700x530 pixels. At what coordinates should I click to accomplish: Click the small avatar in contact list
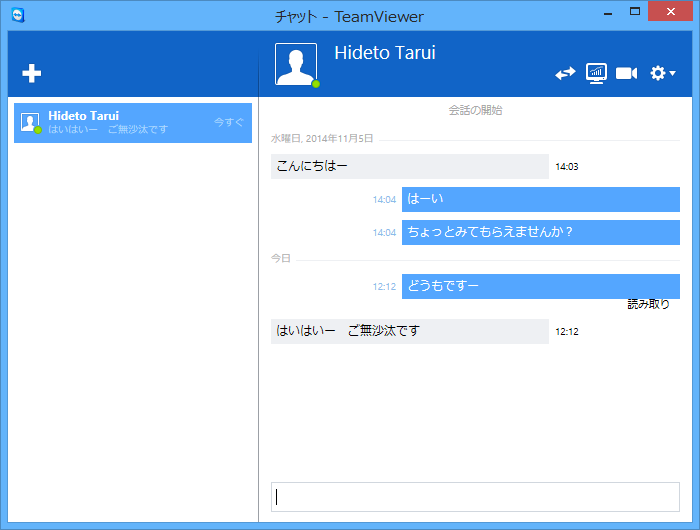pyautogui.click(x=30, y=122)
